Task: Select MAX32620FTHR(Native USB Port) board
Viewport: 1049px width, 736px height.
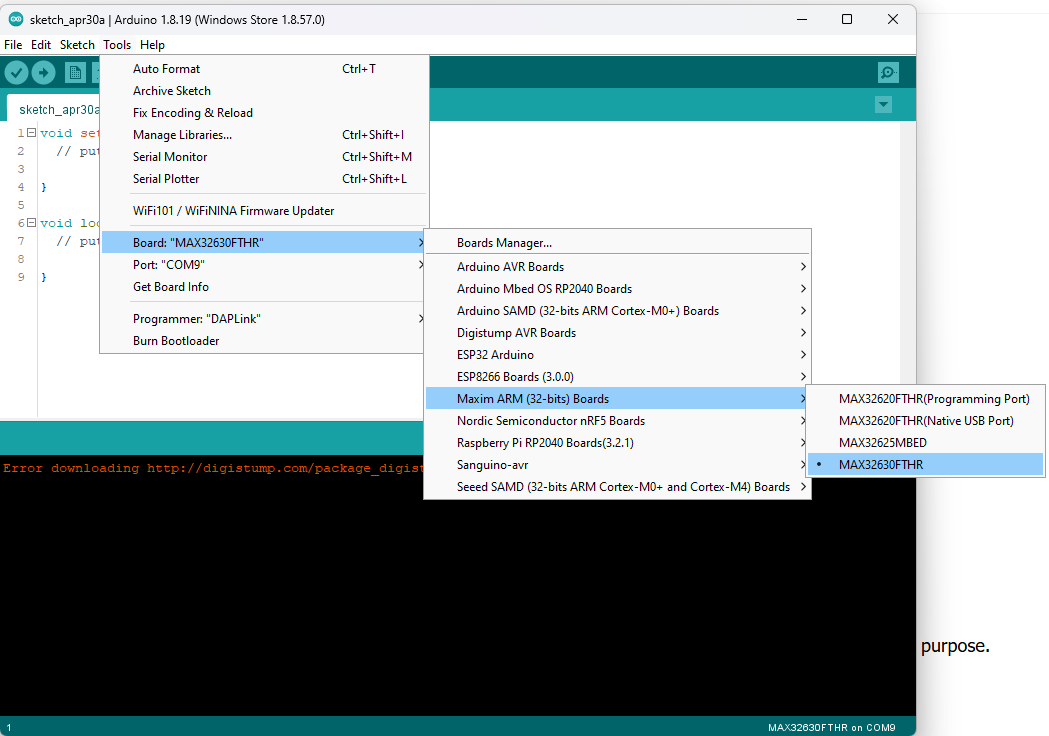Action: point(926,421)
